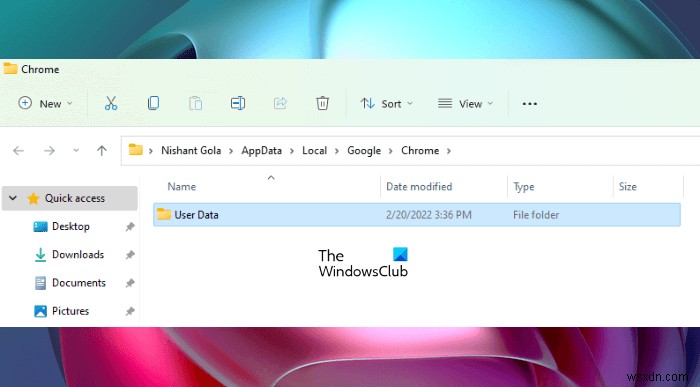Open the View dropdown

pyautogui.click(x=465, y=104)
